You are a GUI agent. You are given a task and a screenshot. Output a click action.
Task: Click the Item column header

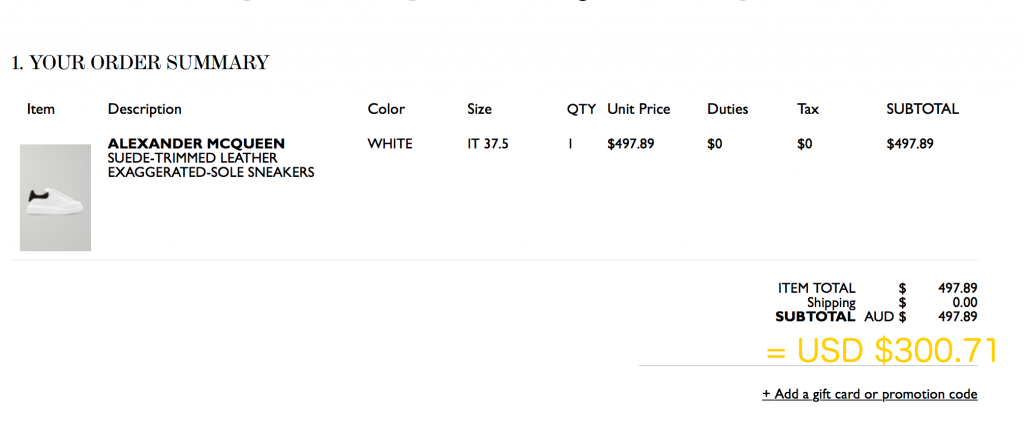point(40,109)
